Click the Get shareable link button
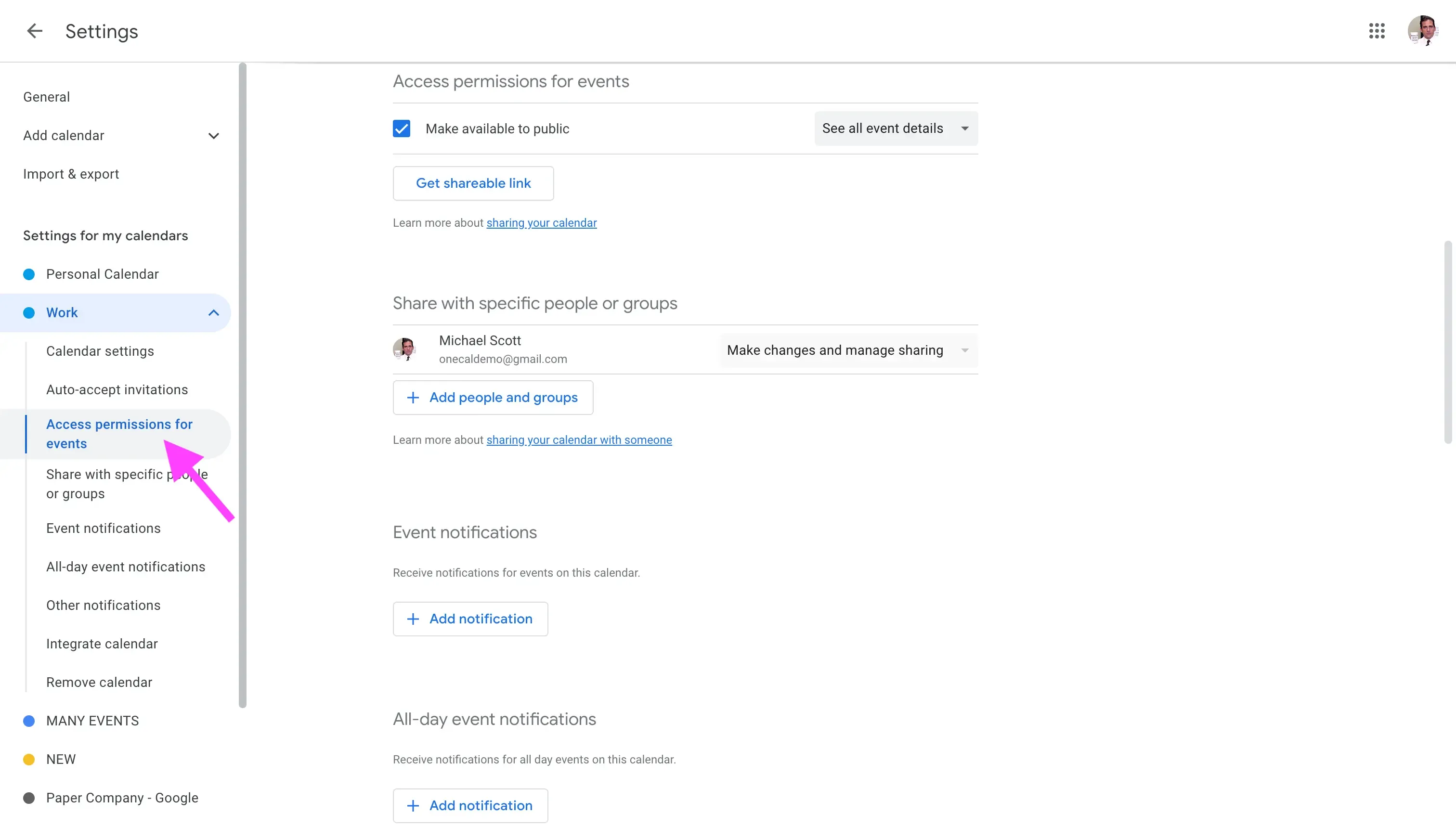The height and width of the screenshot is (826, 1456). (x=473, y=183)
